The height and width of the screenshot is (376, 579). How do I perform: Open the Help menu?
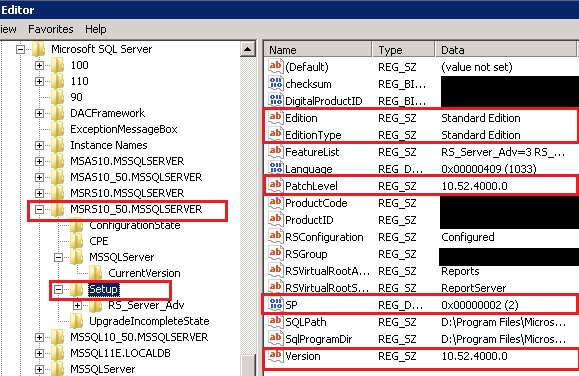click(x=96, y=29)
